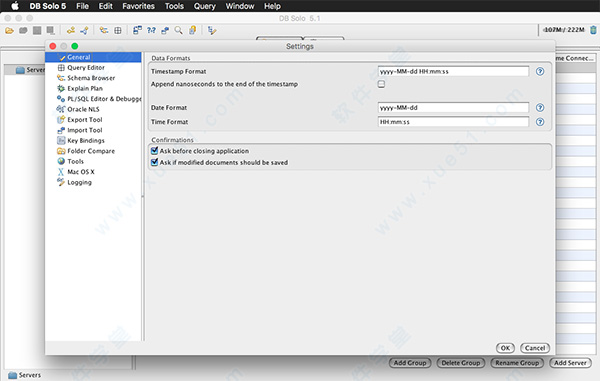Click the yellow connection nodes toolbar icon

point(71,30)
